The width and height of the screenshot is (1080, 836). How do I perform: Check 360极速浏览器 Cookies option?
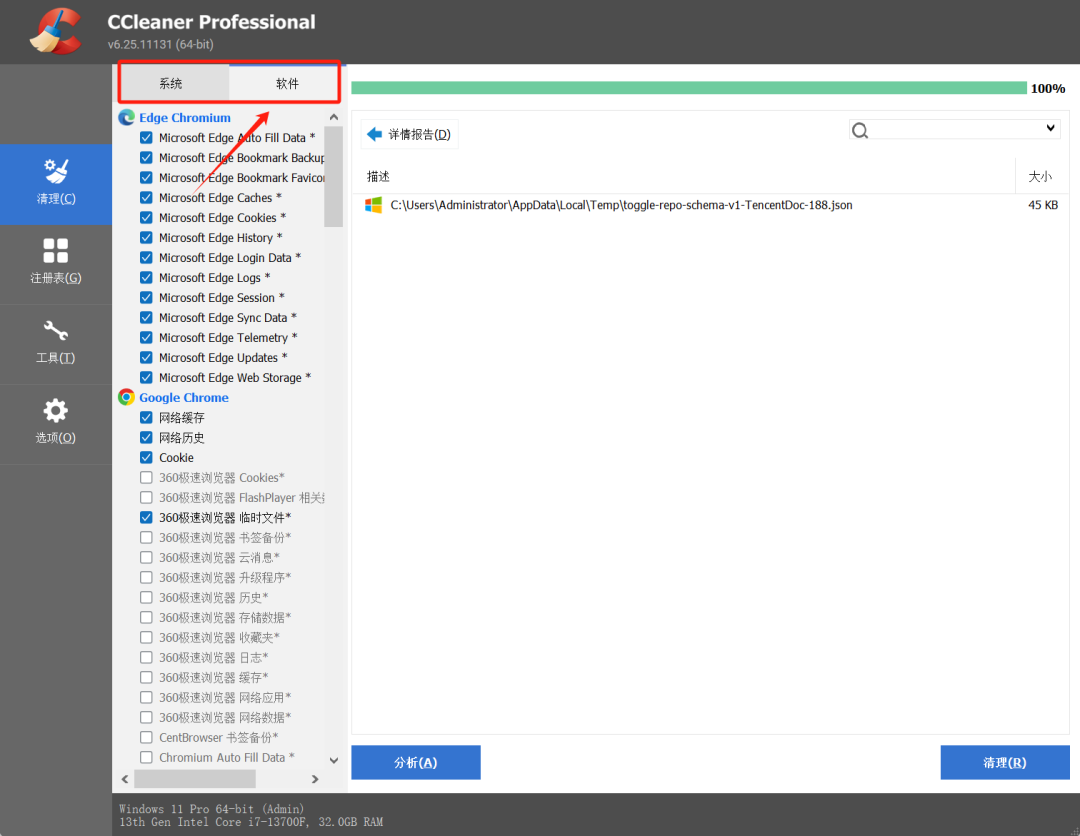[146, 477]
